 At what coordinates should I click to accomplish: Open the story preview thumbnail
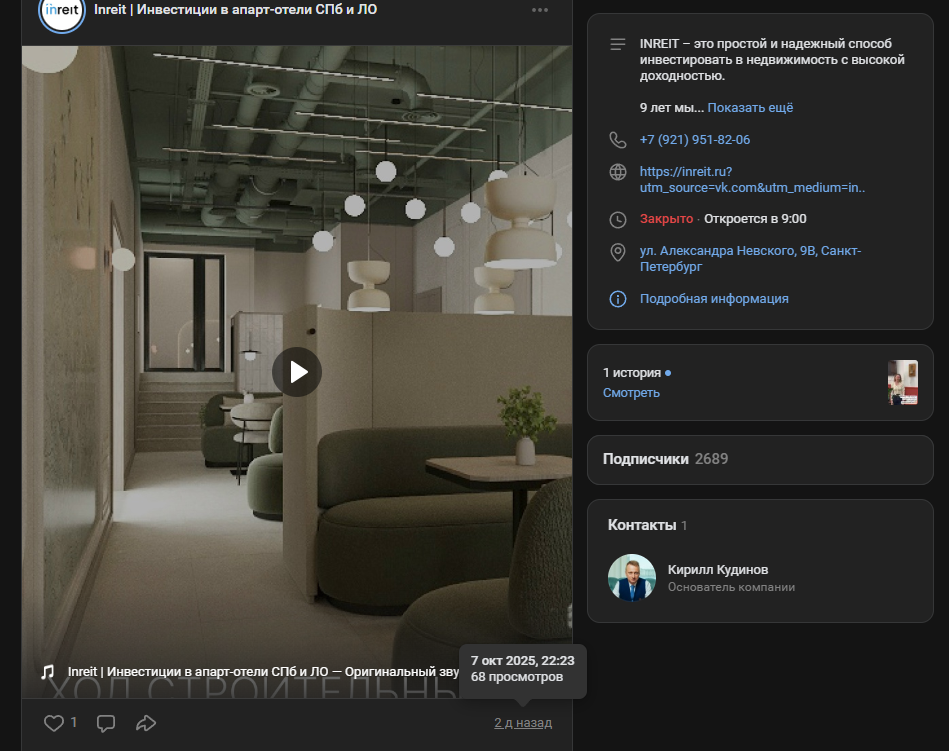(x=902, y=383)
